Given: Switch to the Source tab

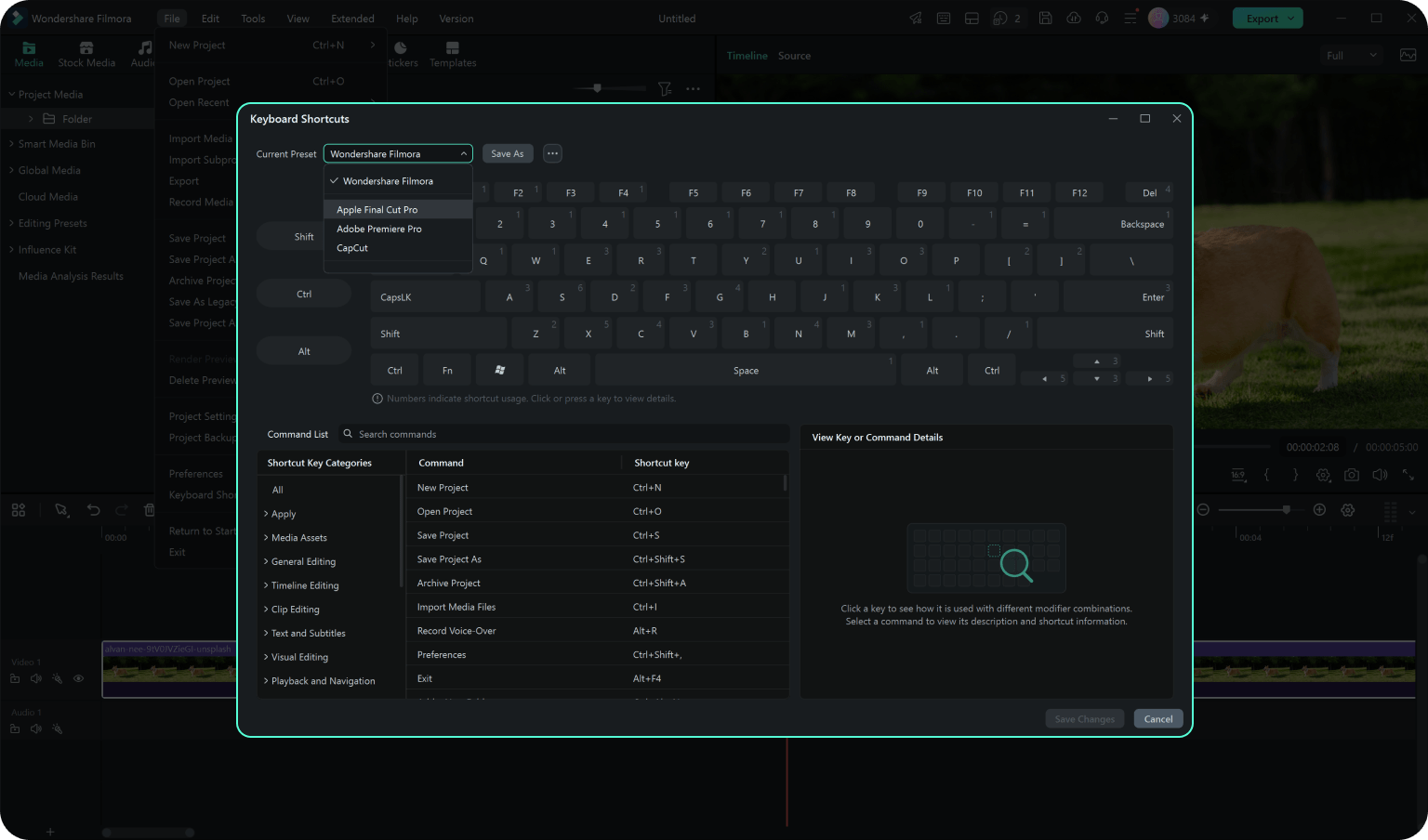Looking at the screenshot, I should tap(794, 56).
